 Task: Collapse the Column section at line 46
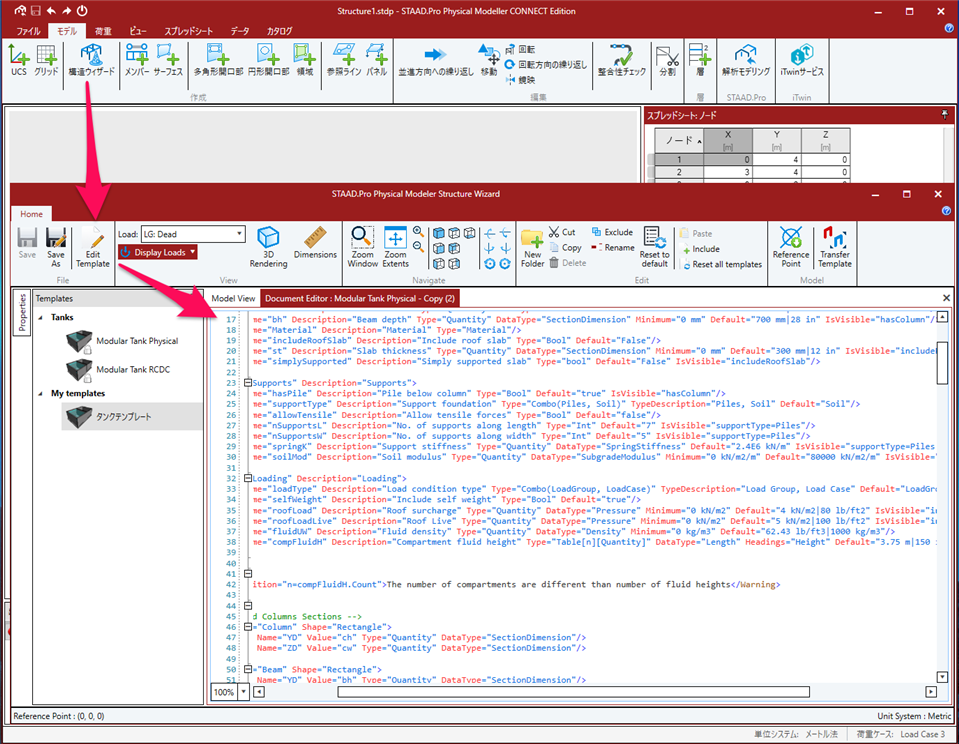pyautogui.click(x=248, y=627)
